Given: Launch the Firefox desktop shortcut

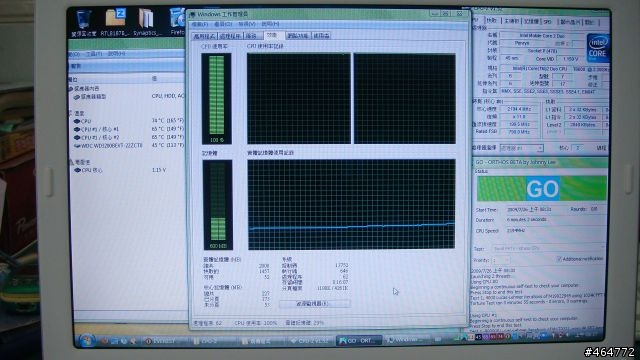Looking at the screenshot, I should tap(177, 22).
